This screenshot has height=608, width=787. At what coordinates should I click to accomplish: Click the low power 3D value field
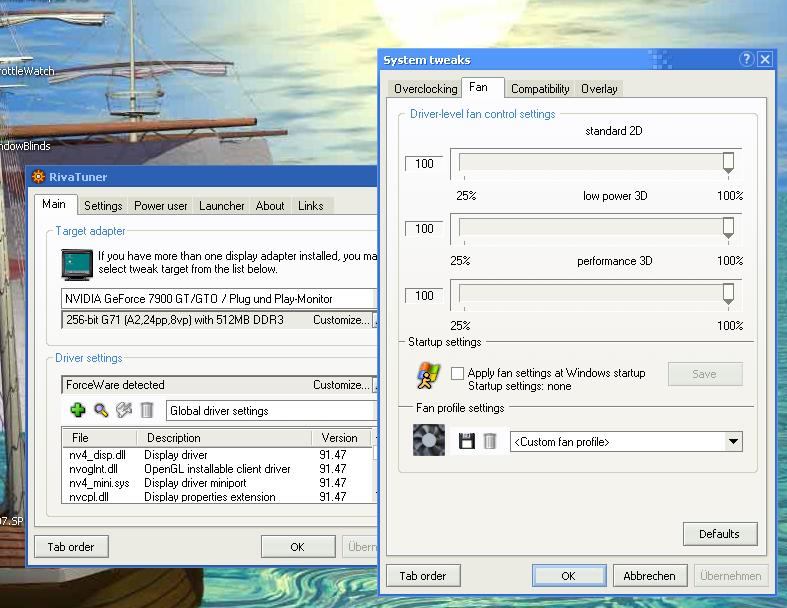[x=424, y=229]
